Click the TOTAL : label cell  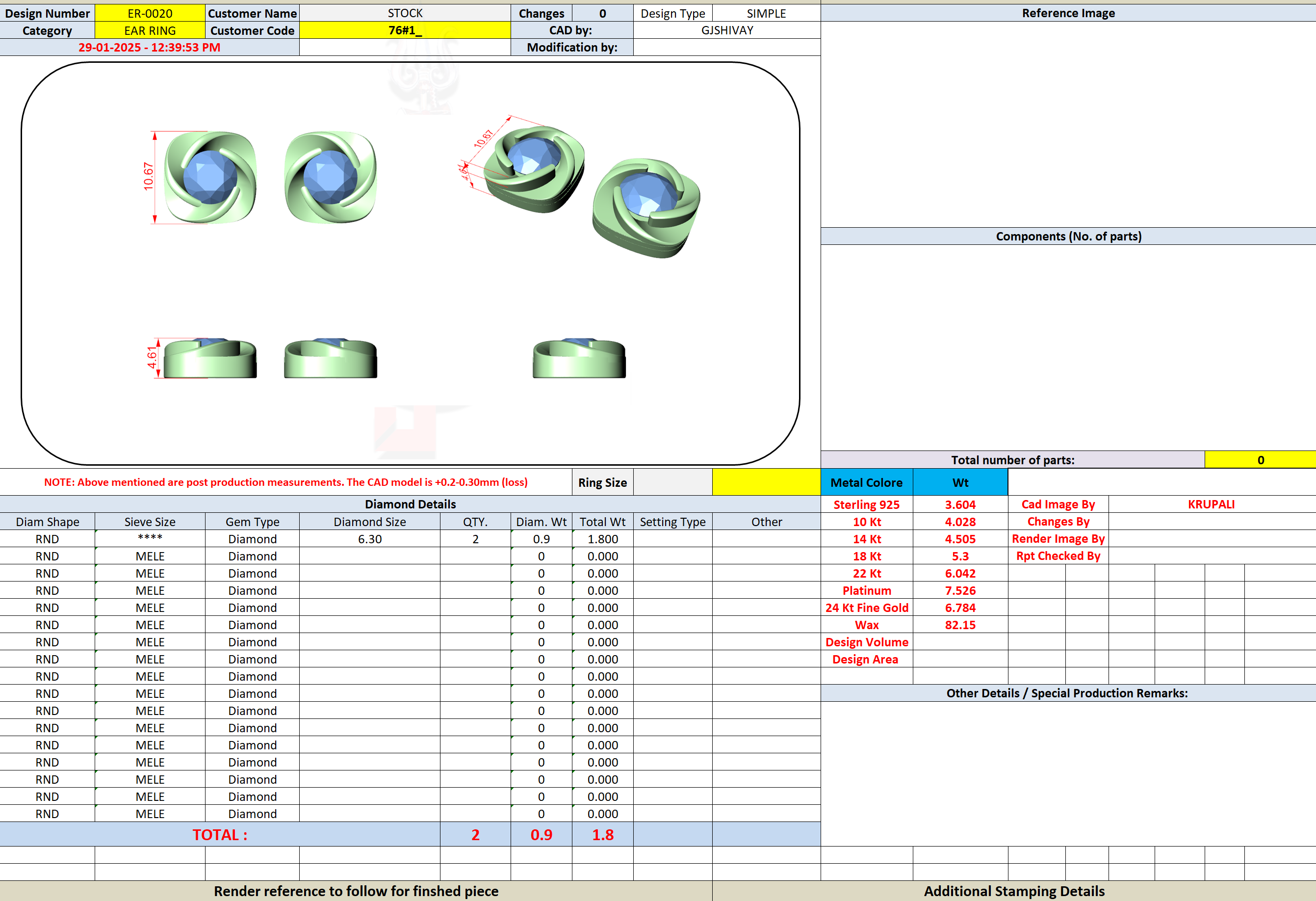coord(220,835)
